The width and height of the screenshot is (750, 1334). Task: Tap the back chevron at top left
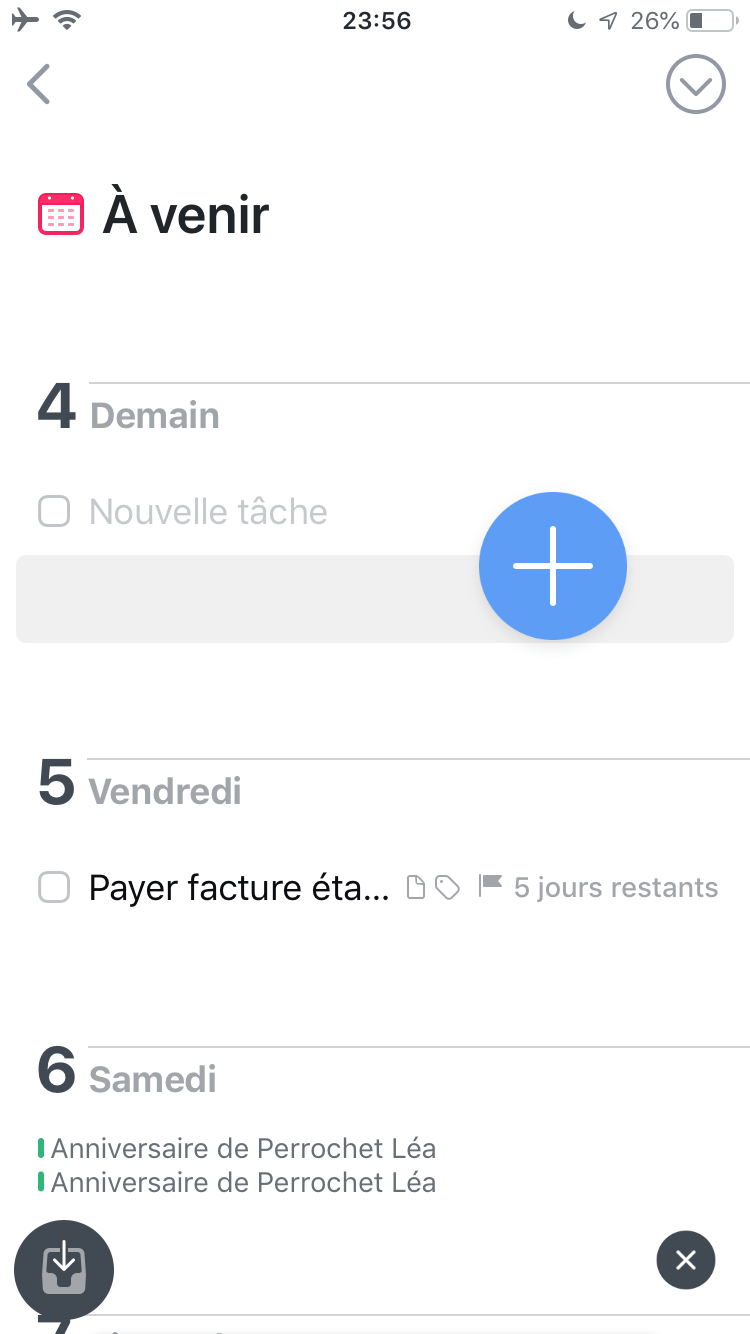pos(38,84)
